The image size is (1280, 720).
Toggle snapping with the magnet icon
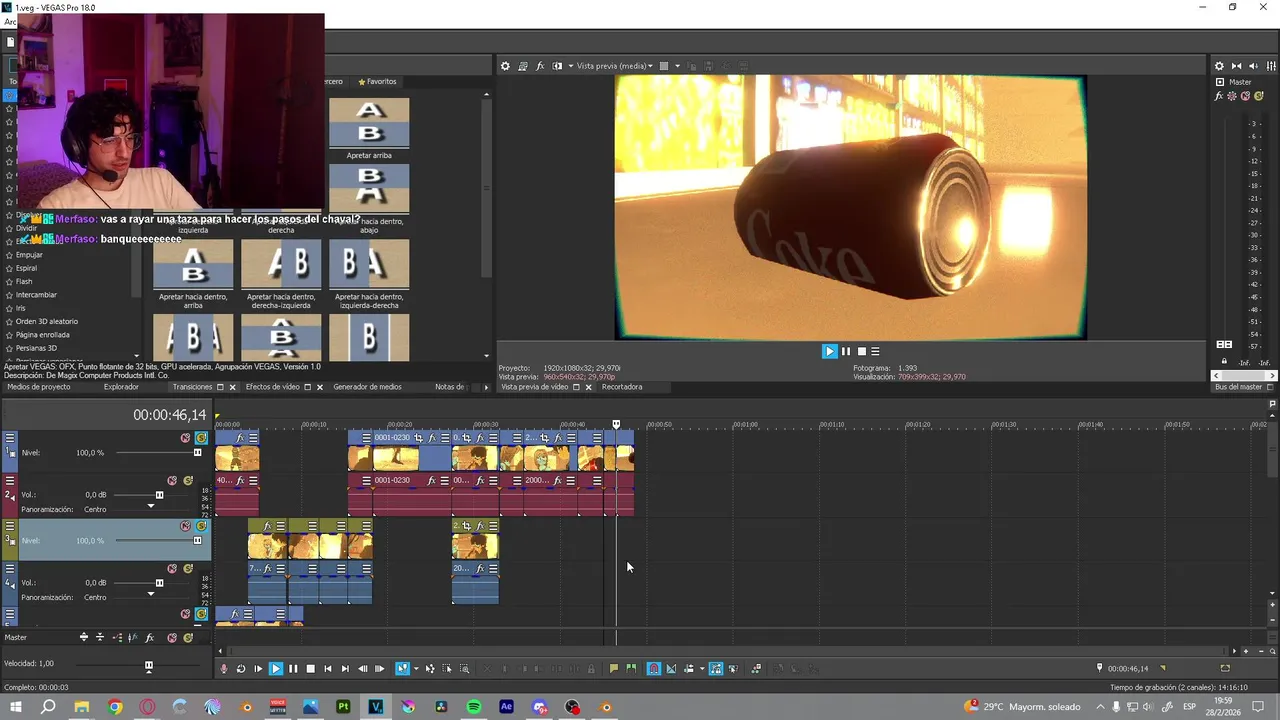coord(654,669)
